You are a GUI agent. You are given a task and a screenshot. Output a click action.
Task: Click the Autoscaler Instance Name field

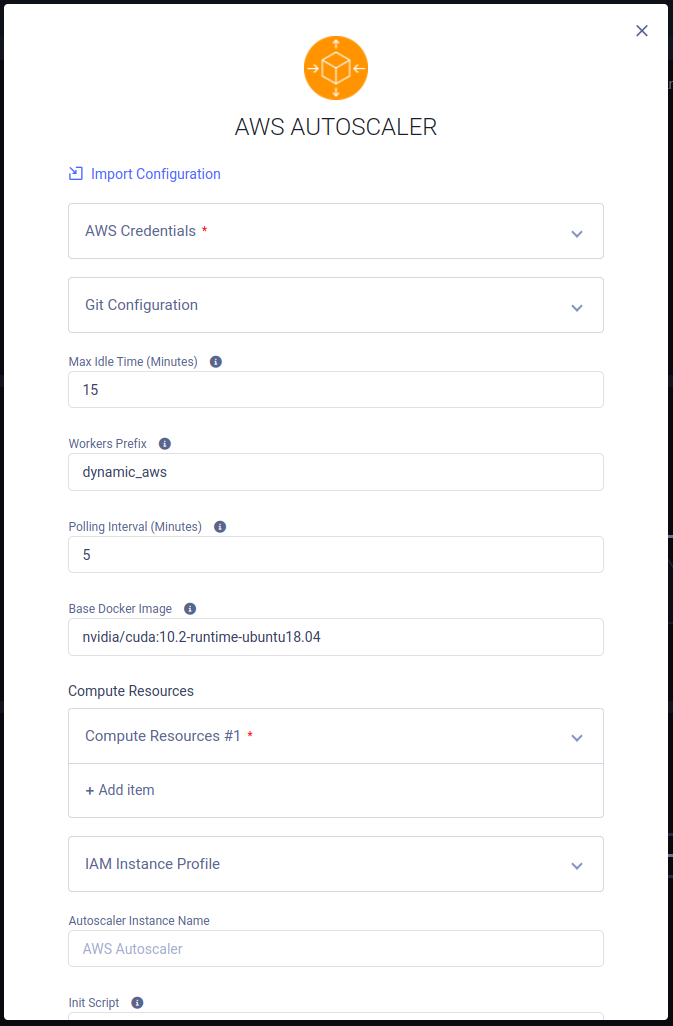(336, 948)
